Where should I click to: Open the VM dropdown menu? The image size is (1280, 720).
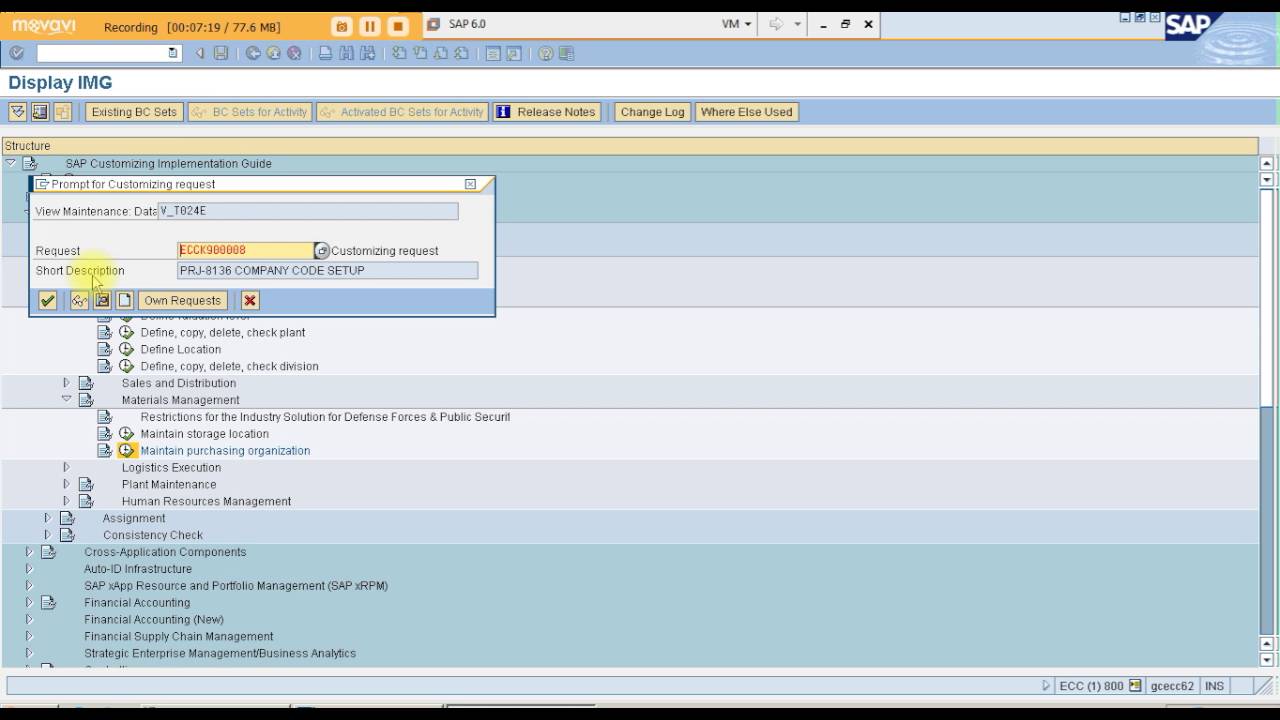(737, 24)
